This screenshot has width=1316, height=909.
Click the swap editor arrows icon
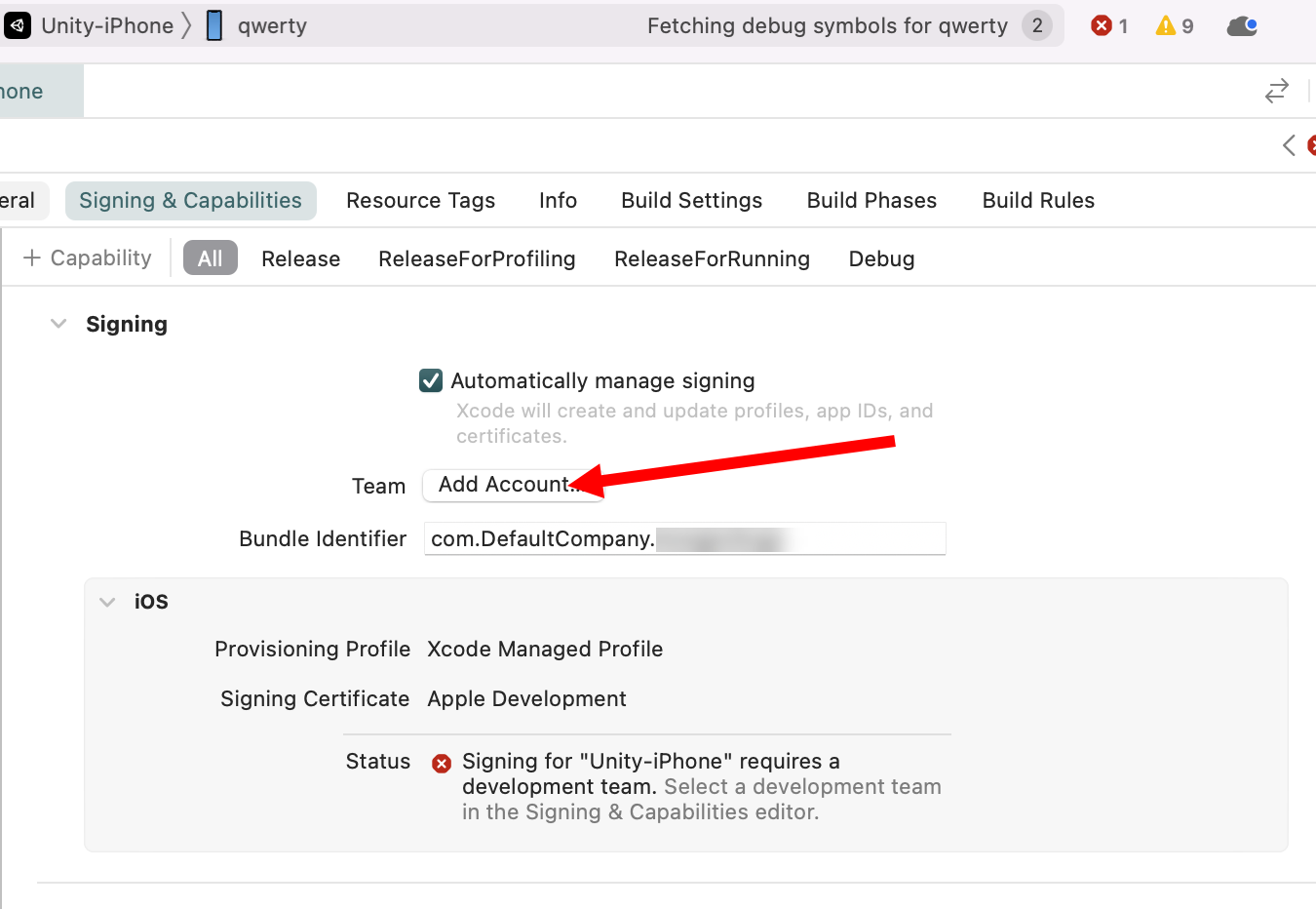1276,91
